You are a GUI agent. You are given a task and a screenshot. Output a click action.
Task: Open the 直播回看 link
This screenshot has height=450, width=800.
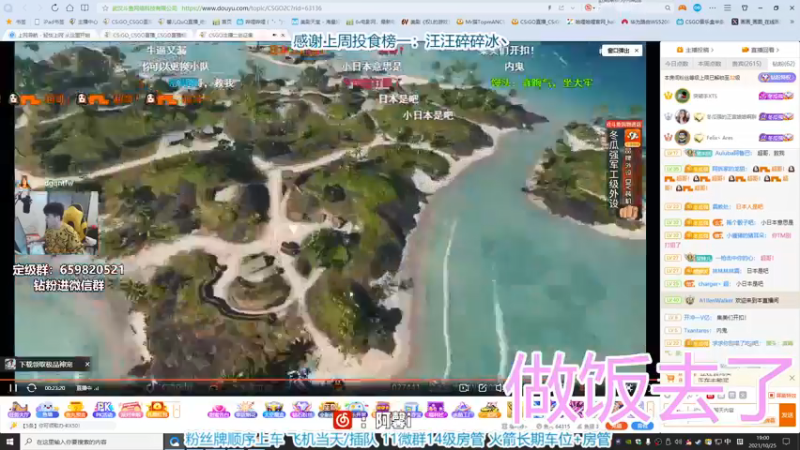[760, 50]
